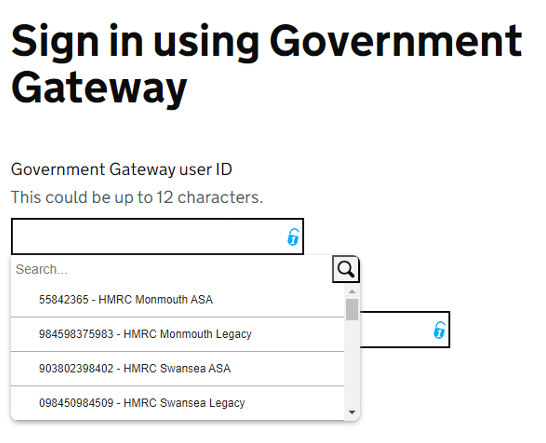Viewport: 546px width, 443px height.
Task: Focus the Government Gateway user ID text box
Action: (x=157, y=237)
